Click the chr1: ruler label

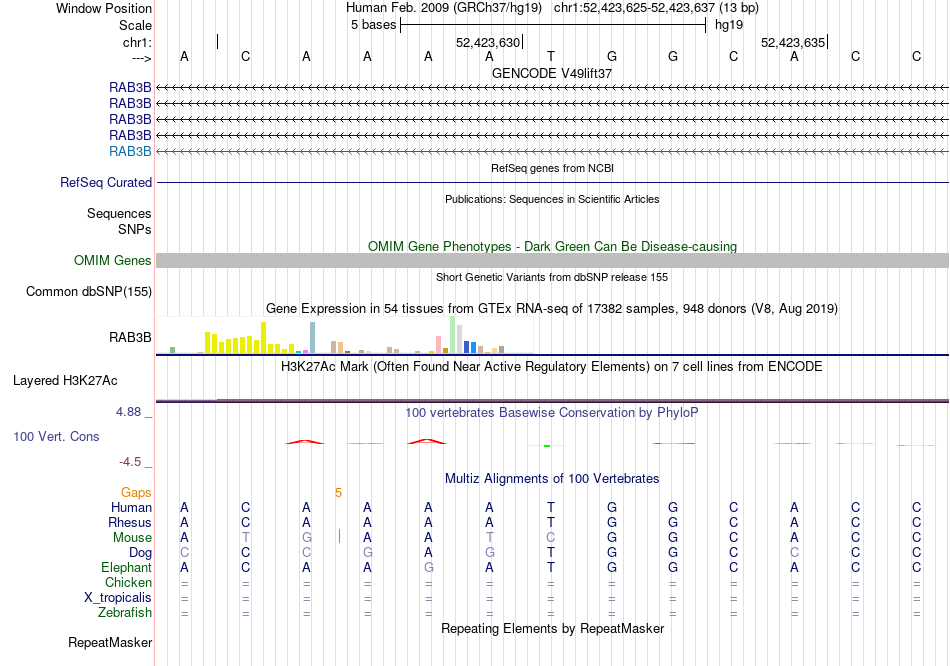(x=138, y=42)
